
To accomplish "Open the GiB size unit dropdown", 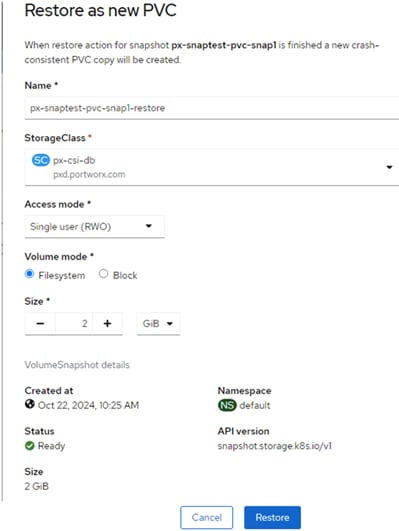I will (158, 324).
